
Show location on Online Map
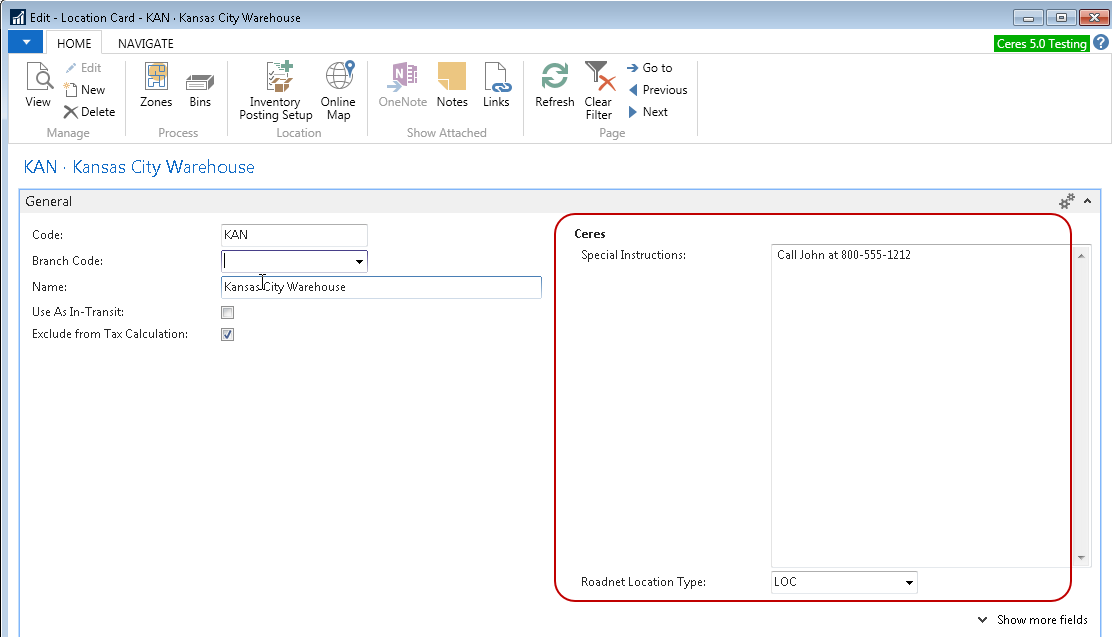[x=338, y=90]
